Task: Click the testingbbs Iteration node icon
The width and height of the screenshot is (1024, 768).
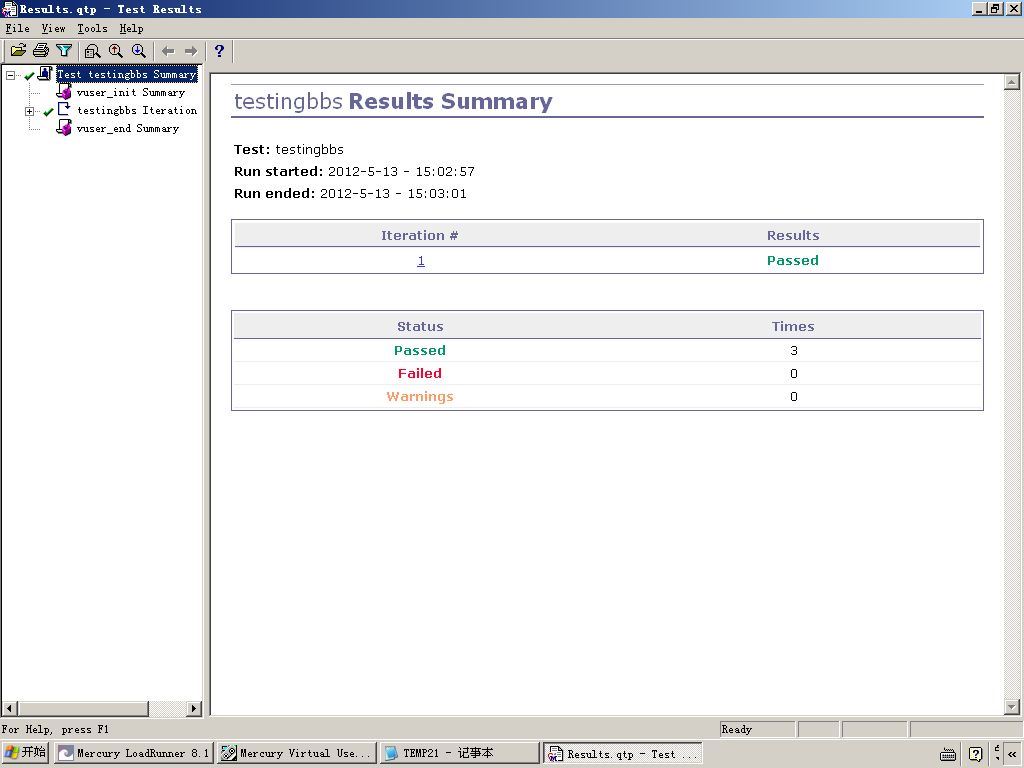Action: [63, 110]
